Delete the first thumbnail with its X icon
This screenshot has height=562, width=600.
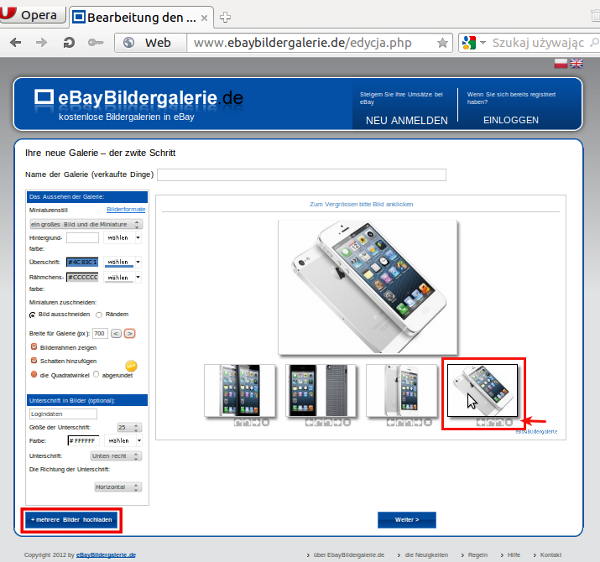click(x=266, y=422)
